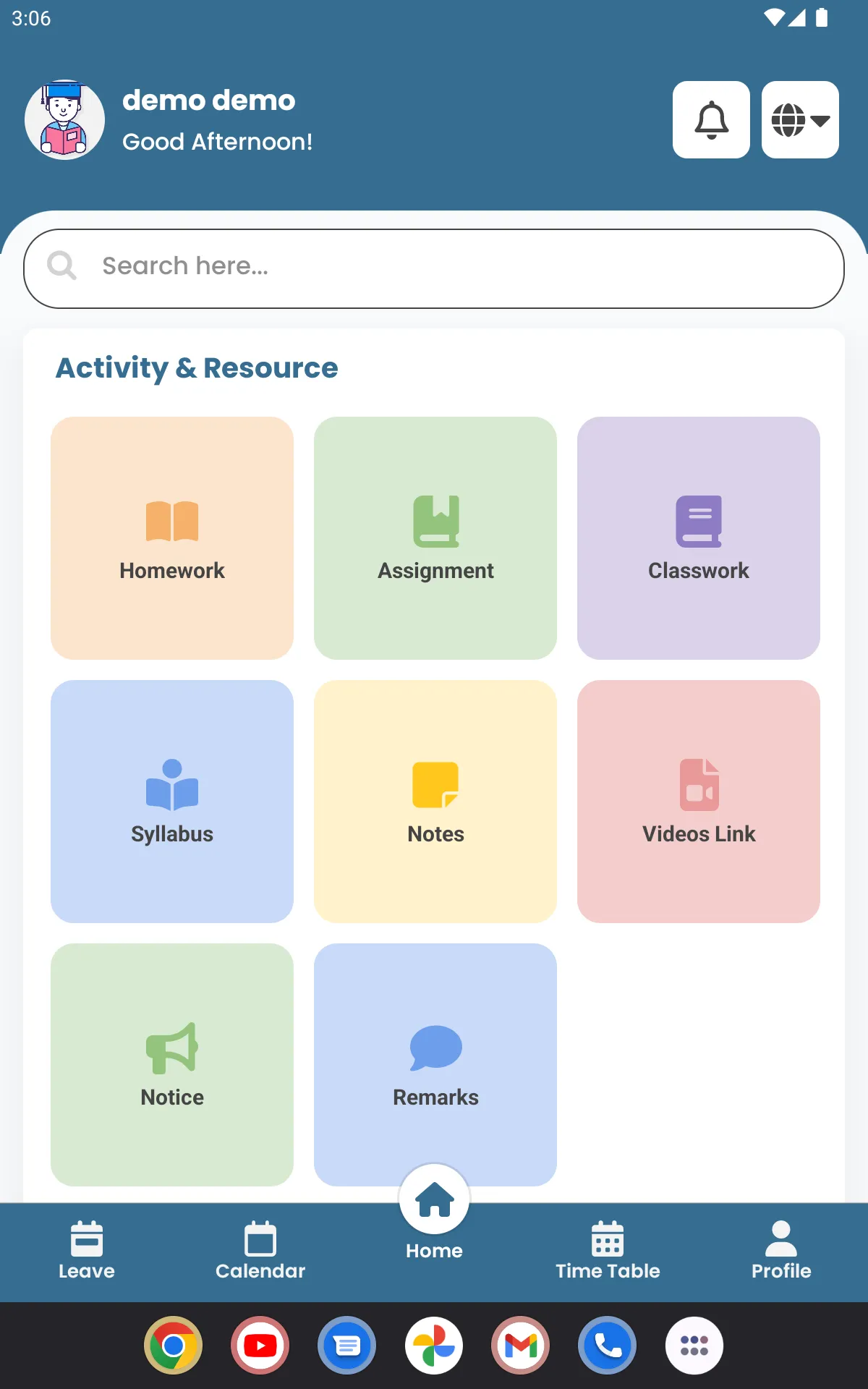Click the Search here field
Image resolution: width=868 pixels, height=1389 pixels.
tap(434, 268)
